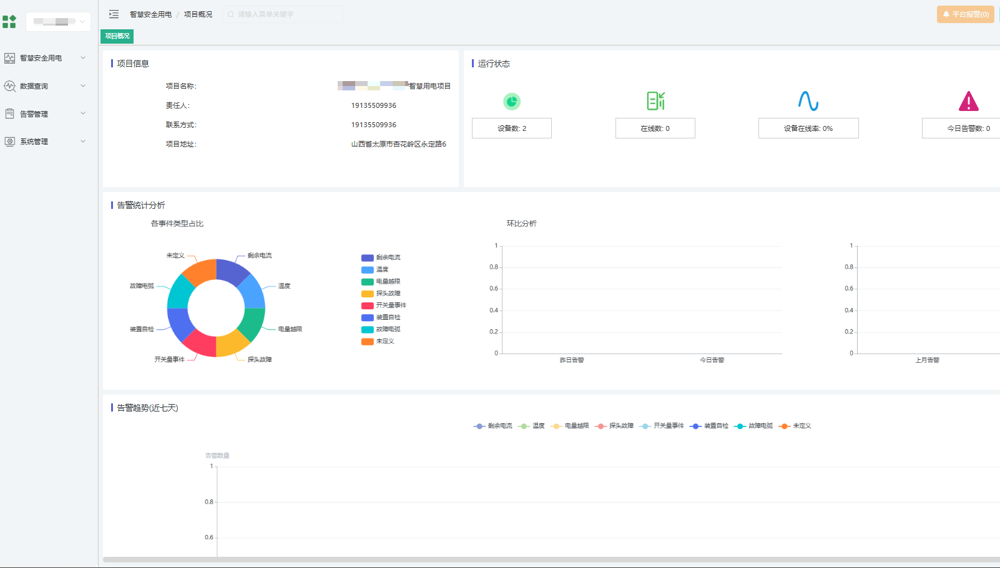Image resolution: width=1000 pixels, height=568 pixels.
Task: Click the red 开关量事件 pie slice
Action: click(x=196, y=344)
